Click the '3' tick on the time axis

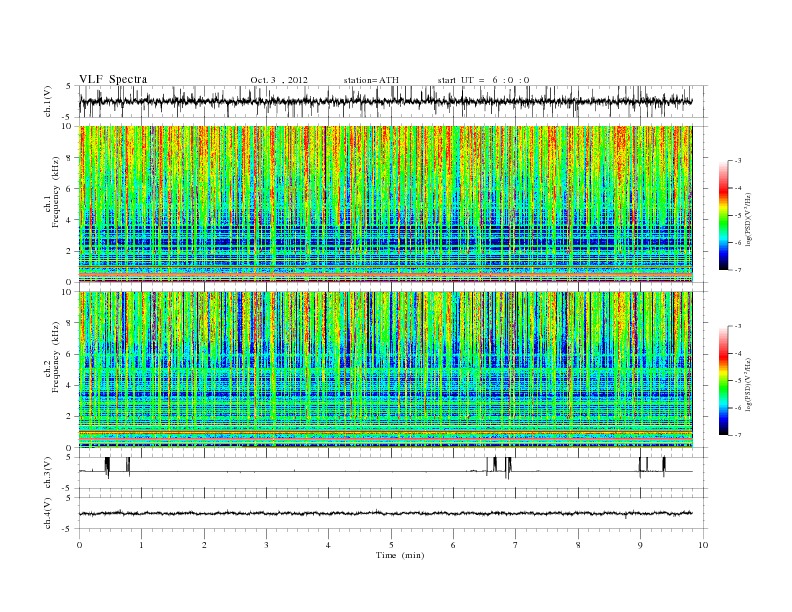[x=267, y=545]
